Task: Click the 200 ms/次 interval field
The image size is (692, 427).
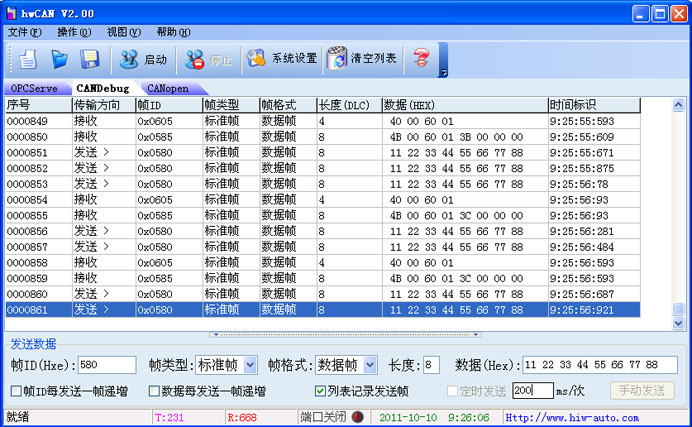Action: click(x=533, y=390)
